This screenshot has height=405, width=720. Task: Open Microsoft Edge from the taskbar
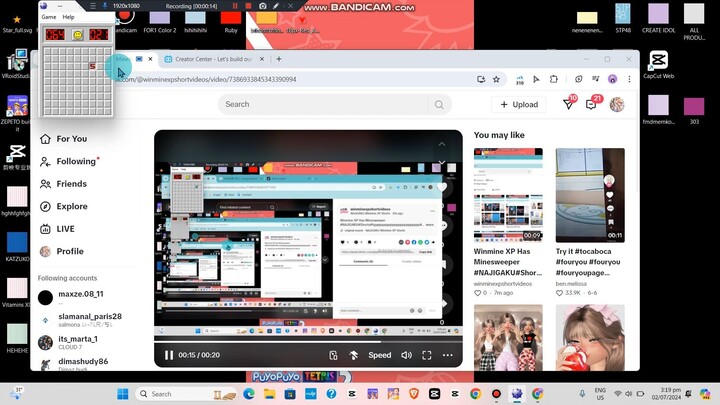(249, 394)
